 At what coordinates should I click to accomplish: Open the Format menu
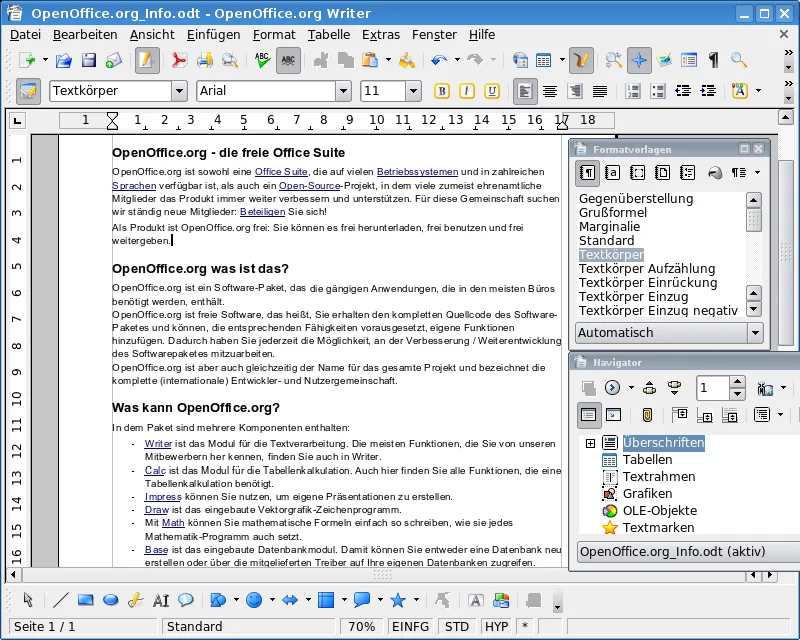[x=274, y=35]
